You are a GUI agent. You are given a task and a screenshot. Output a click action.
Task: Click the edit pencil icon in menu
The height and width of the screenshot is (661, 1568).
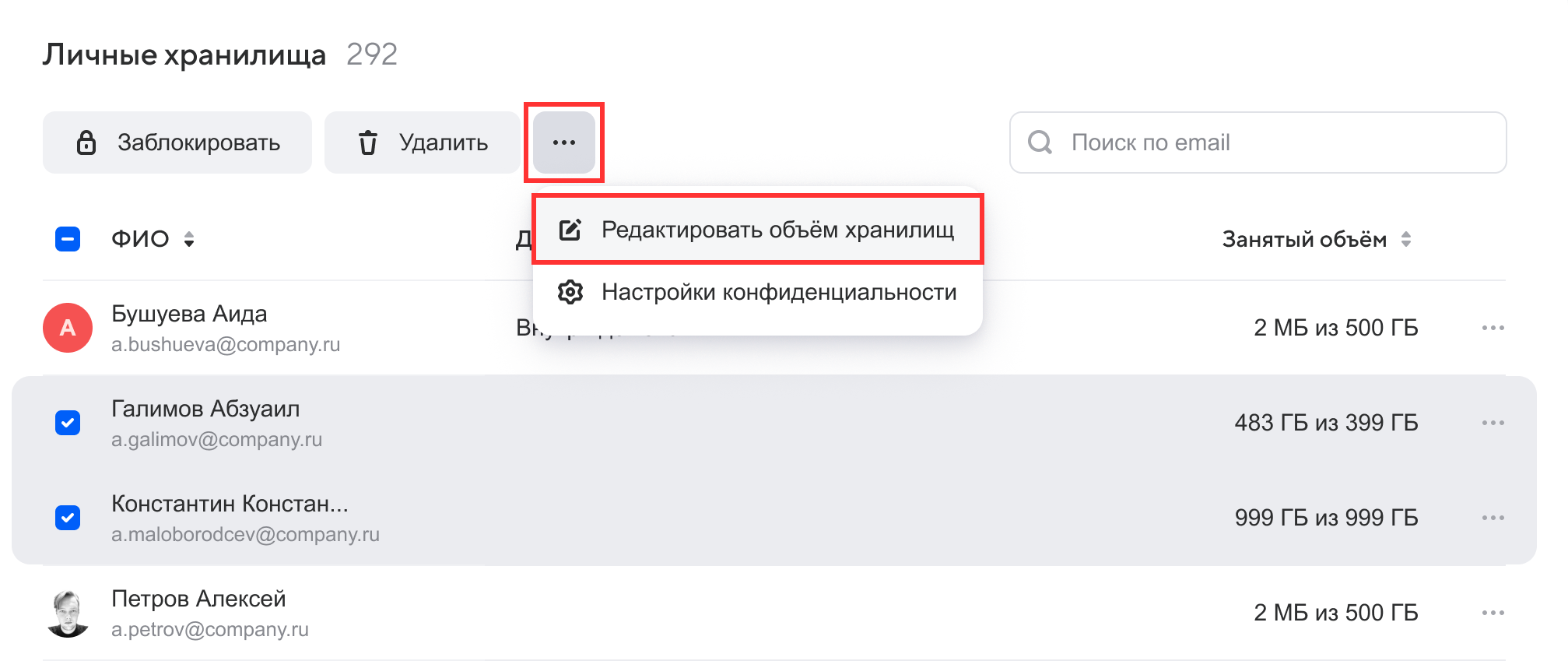570,230
